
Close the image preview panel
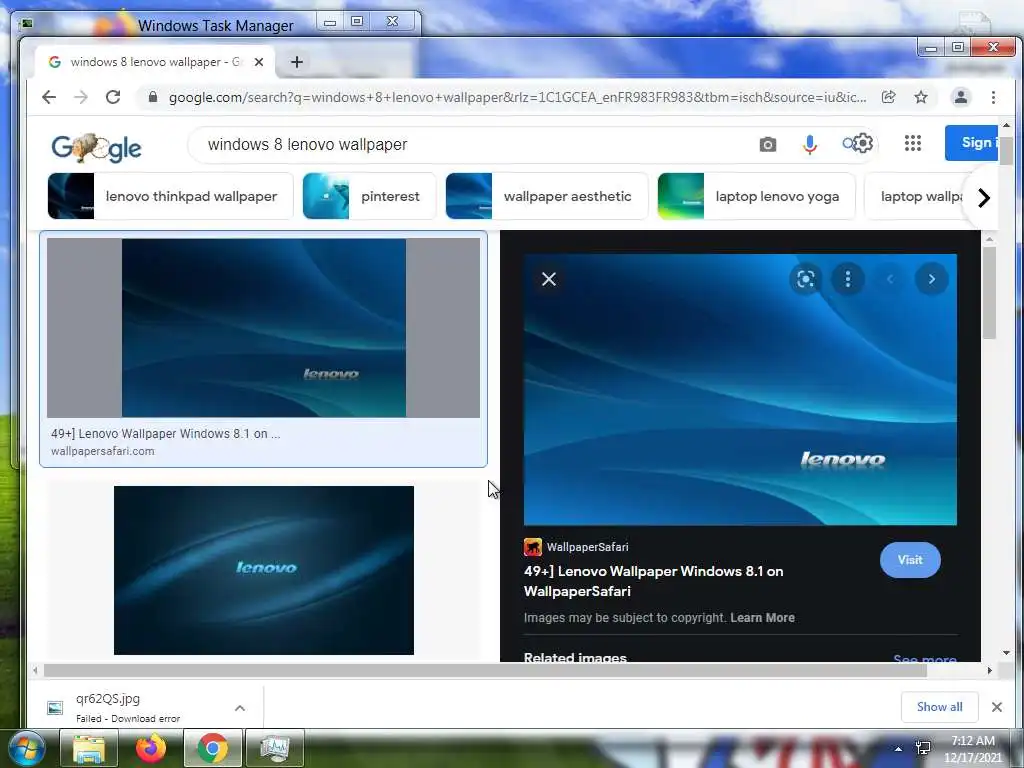(549, 280)
